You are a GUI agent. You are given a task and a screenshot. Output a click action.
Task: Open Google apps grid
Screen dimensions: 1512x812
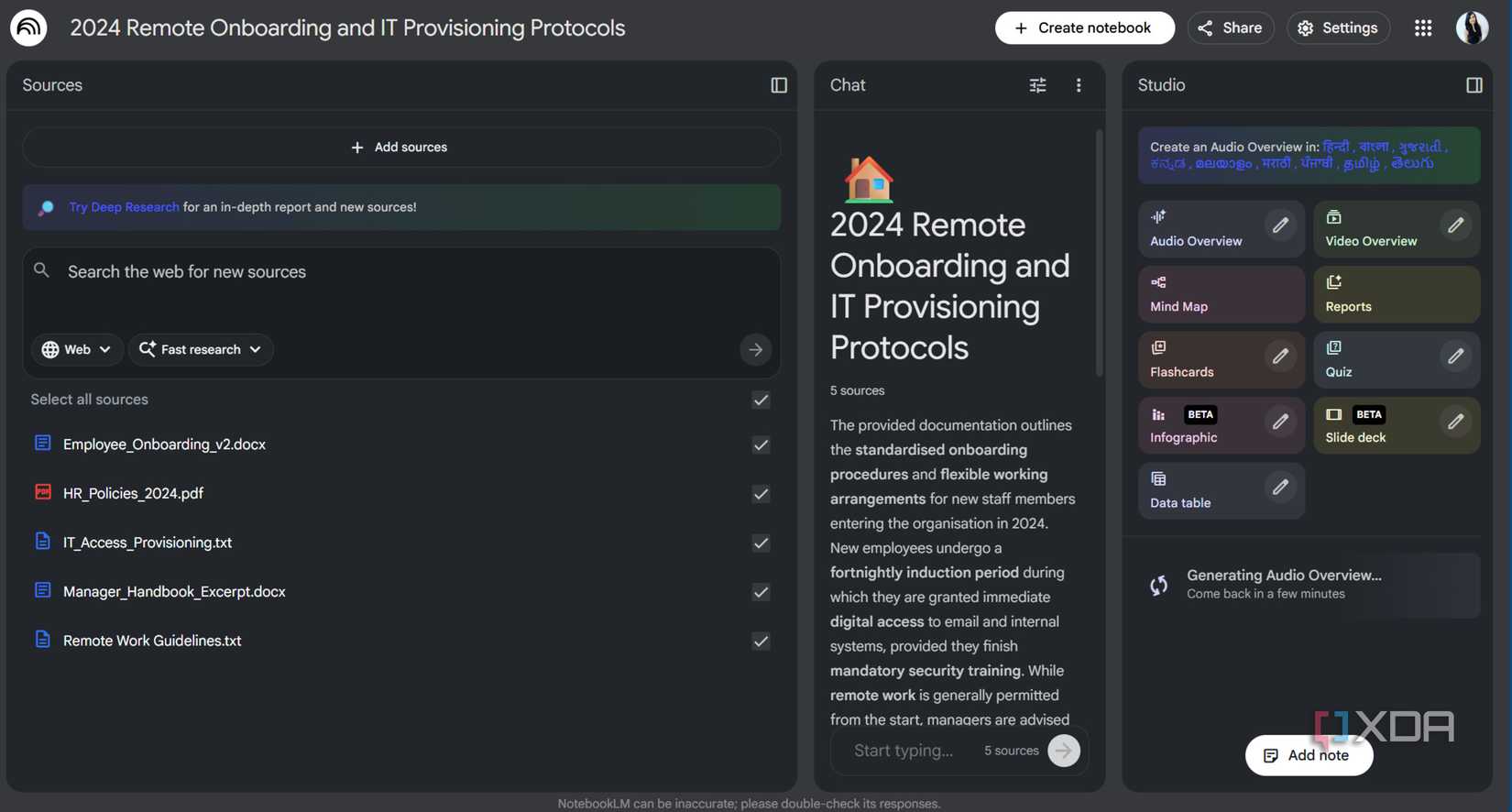point(1422,28)
